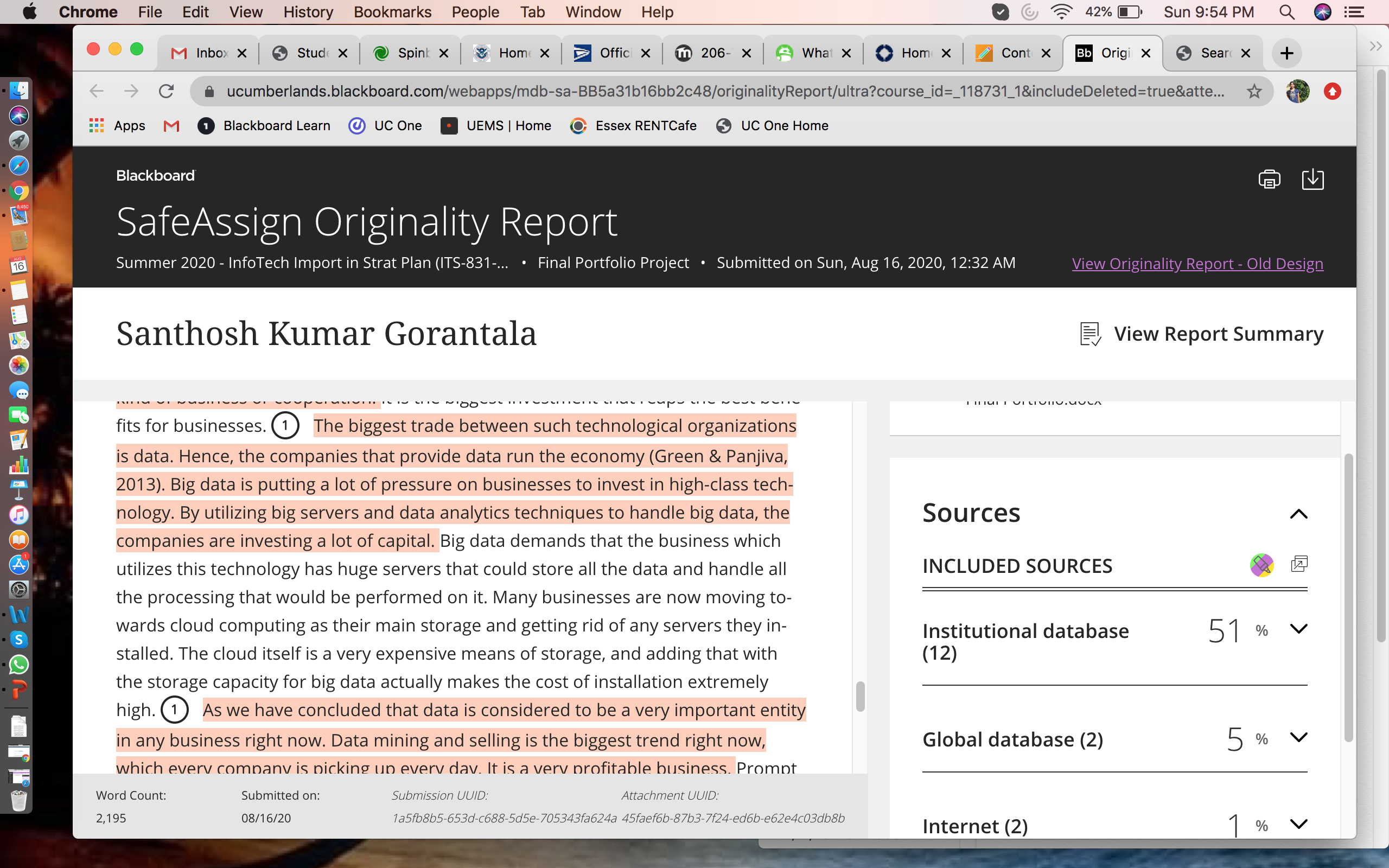1389x868 pixels.
Task: Open Skype from the Dock
Action: [18, 640]
